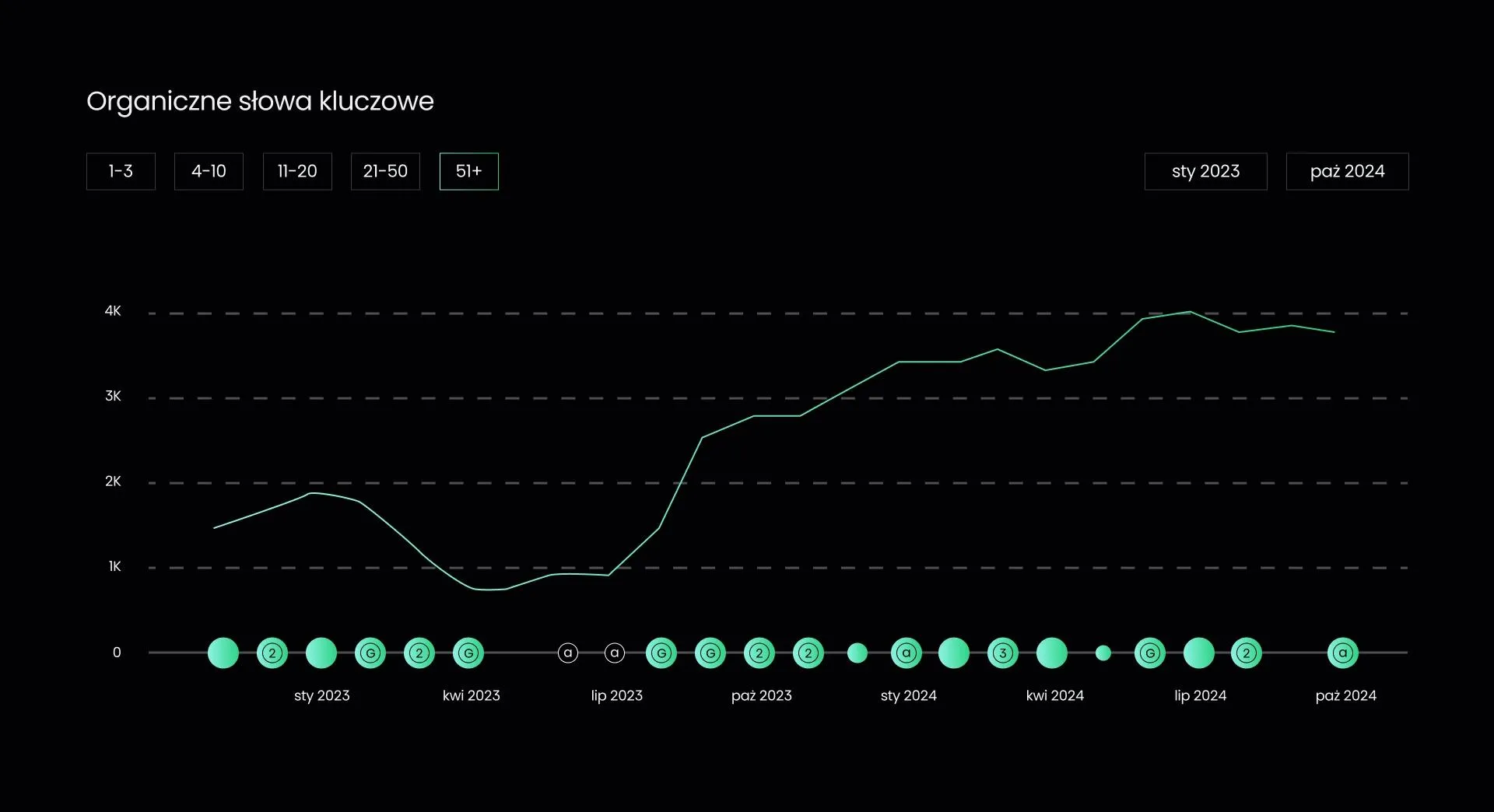Click the G marker above kwi 2023
Image resolution: width=1494 pixels, height=812 pixels.
tap(468, 653)
